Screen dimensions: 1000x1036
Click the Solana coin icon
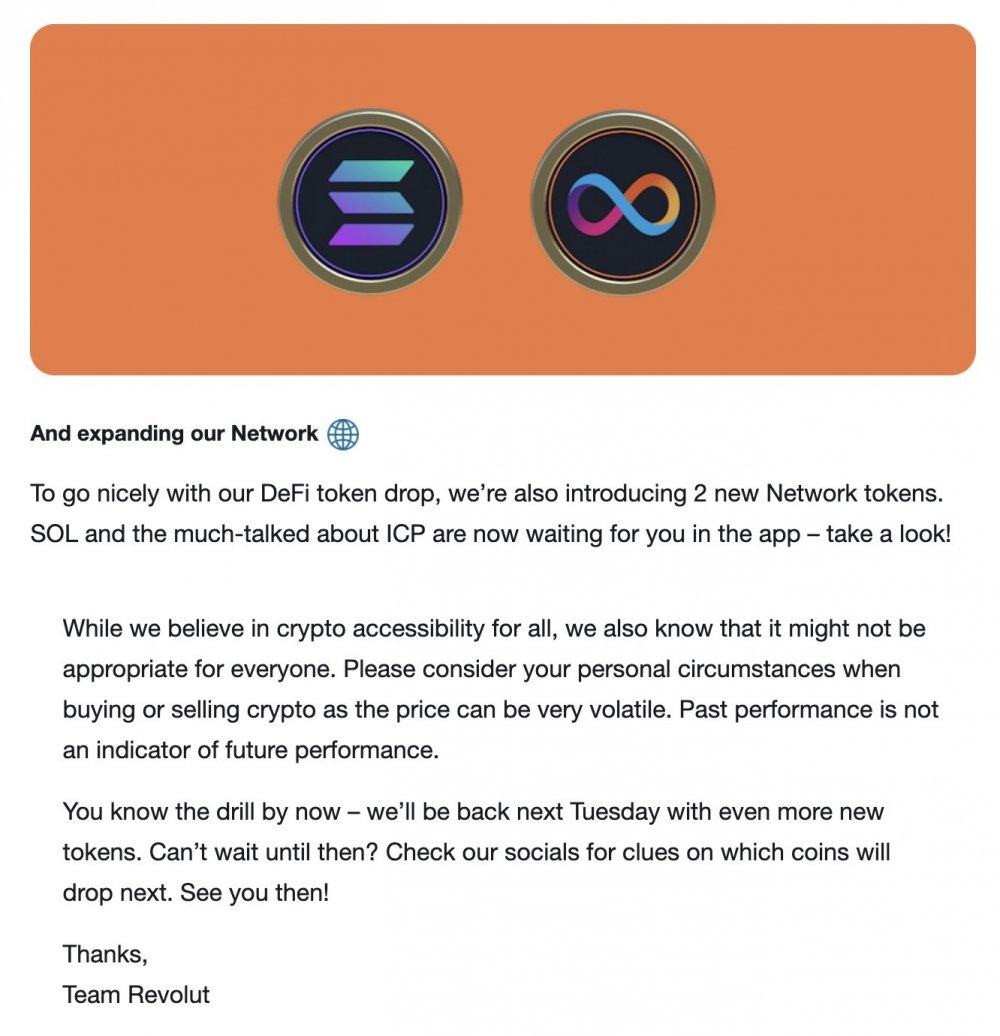coord(370,202)
